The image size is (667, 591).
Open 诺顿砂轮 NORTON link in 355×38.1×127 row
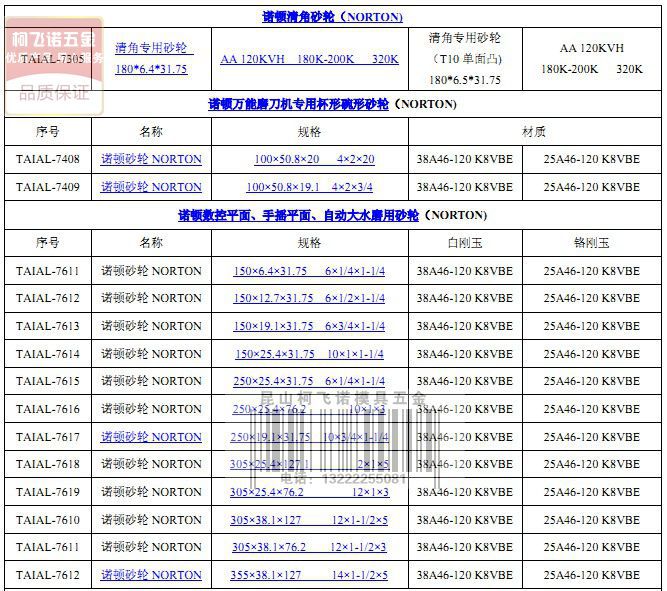(x=151, y=575)
